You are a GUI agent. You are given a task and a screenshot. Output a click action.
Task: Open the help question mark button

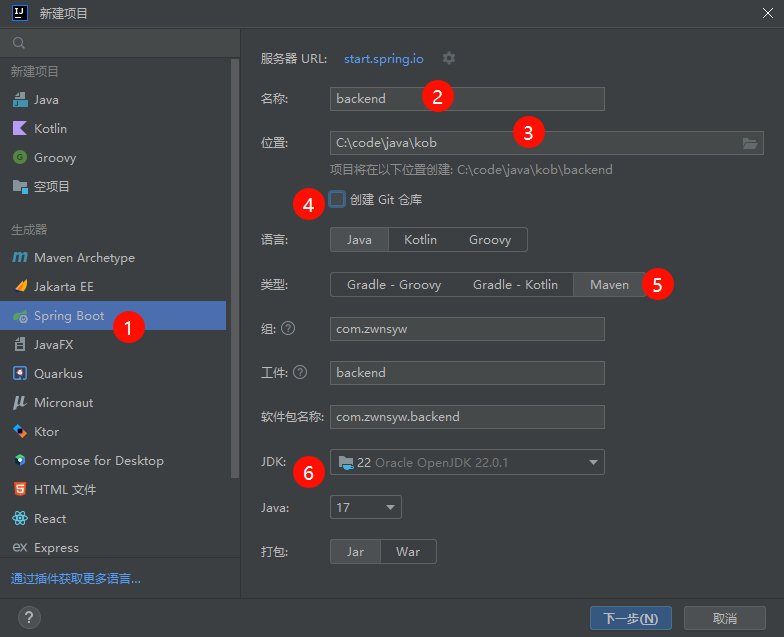tap(29, 618)
